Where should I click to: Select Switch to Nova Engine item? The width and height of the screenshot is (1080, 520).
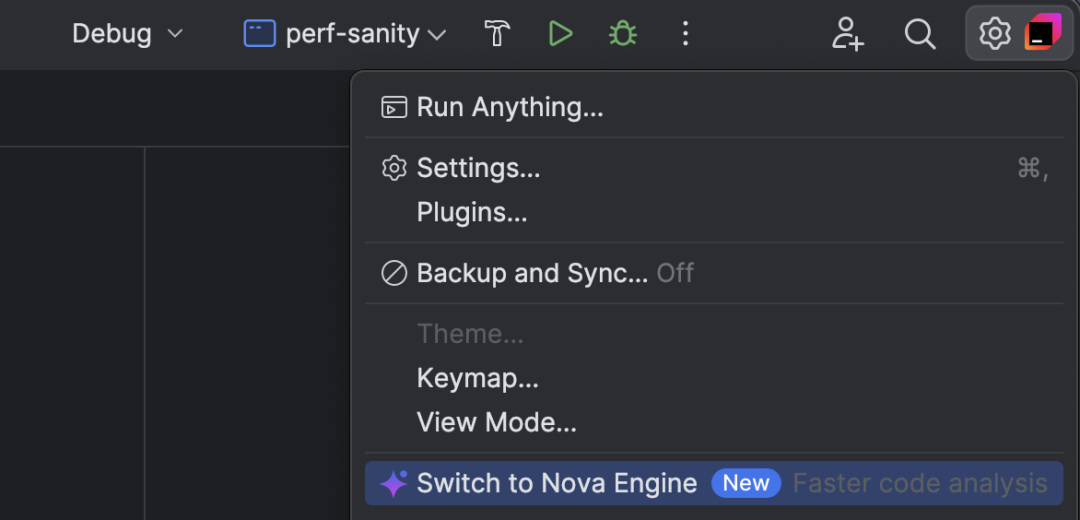pos(714,483)
